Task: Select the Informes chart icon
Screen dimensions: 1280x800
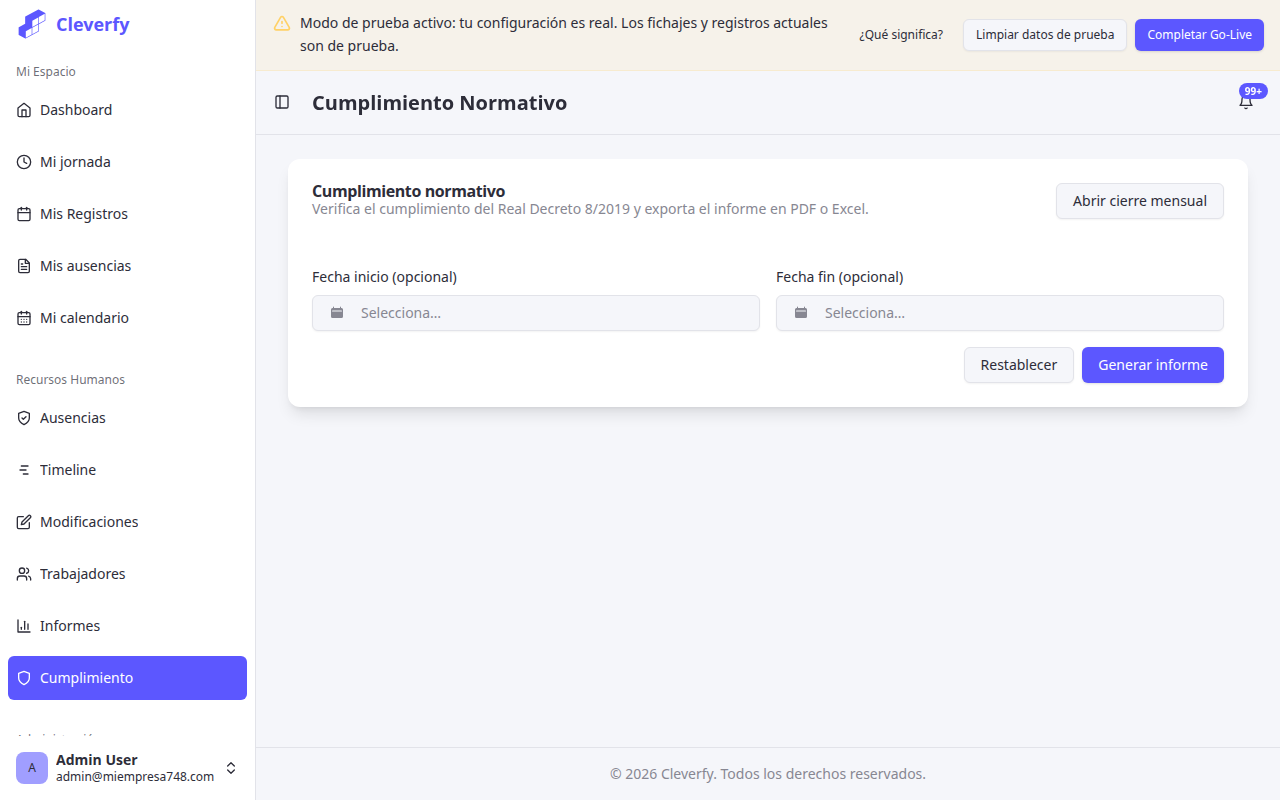Action: pyautogui.click(x=24, y=625)
